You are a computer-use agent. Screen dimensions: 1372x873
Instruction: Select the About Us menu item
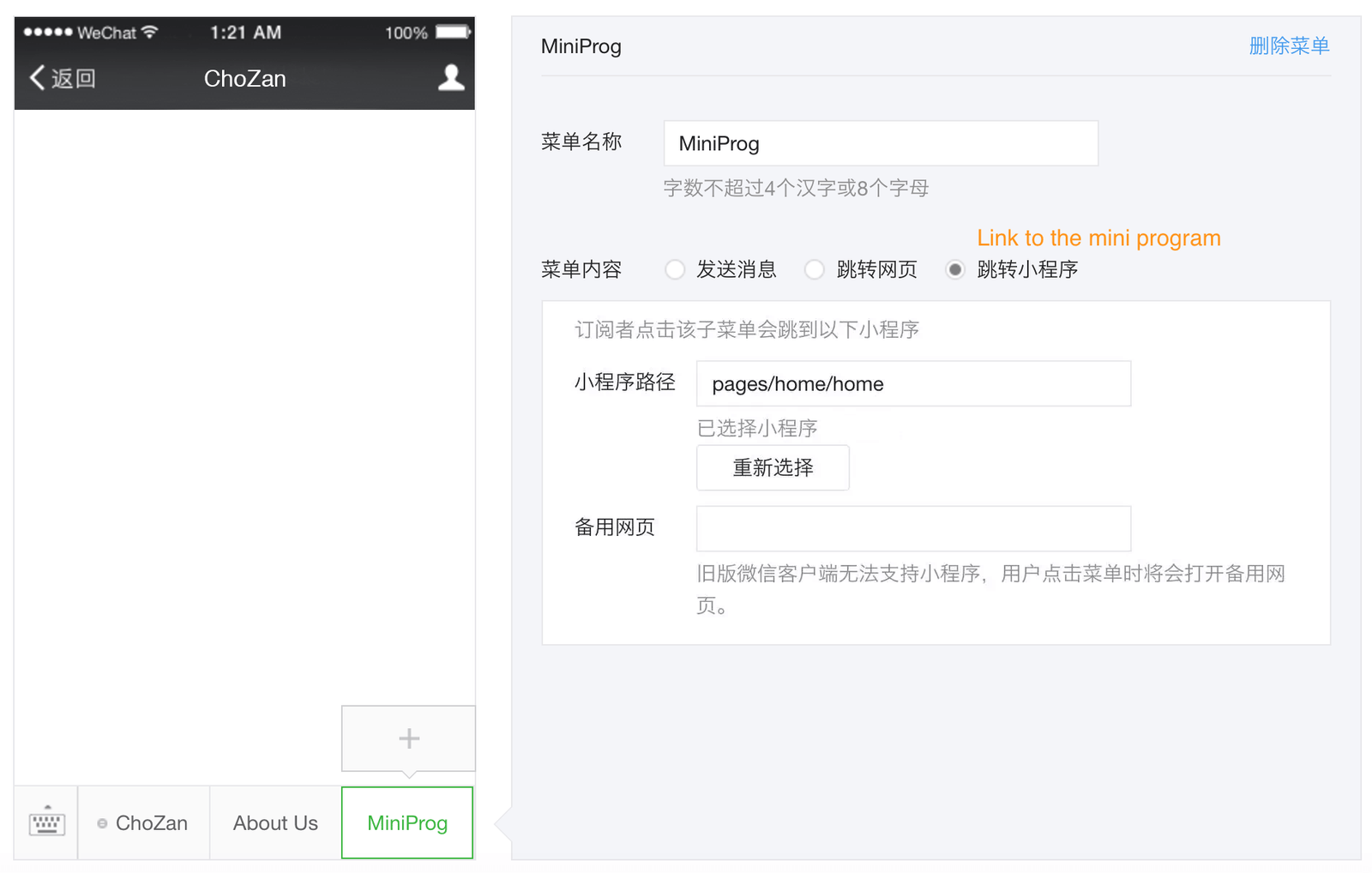(x=275, y=822)
